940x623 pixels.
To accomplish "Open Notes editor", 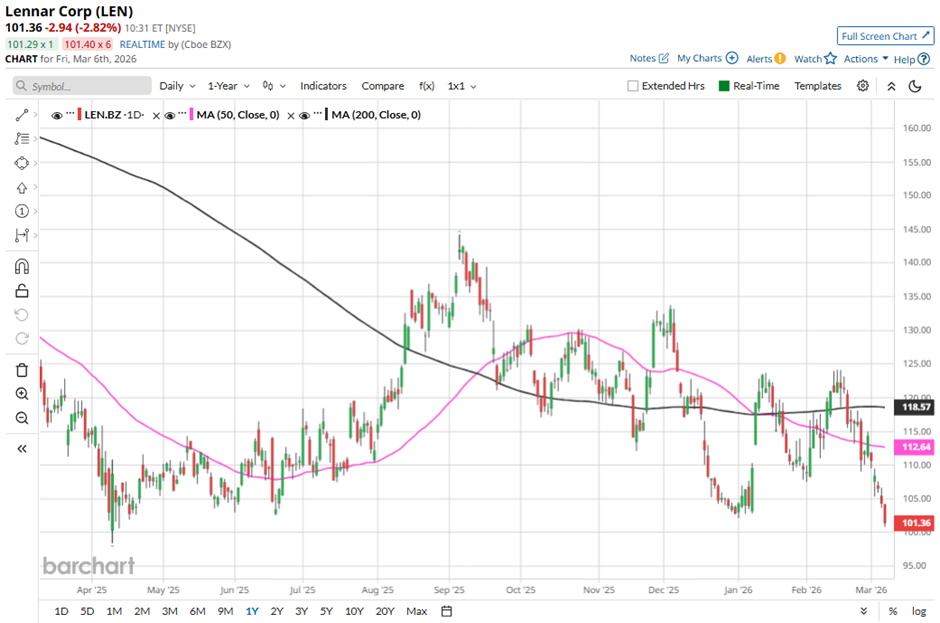I will pyautogui.click(x=649, y=58).
